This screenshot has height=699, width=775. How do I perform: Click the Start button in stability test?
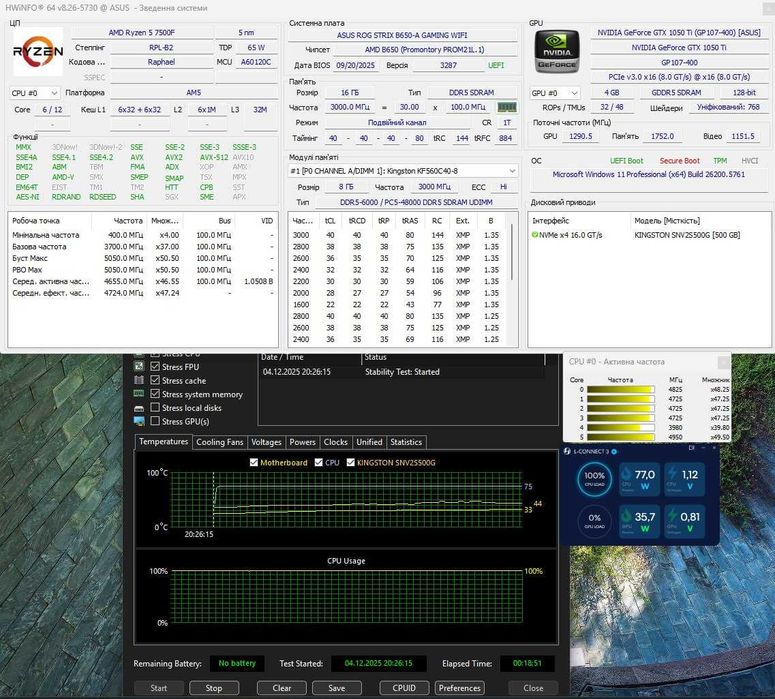159,688
